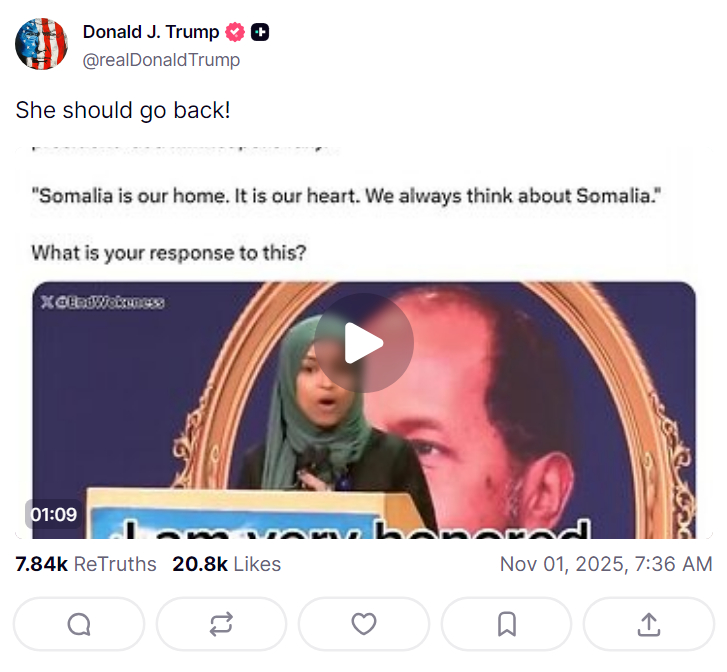727x672 pixels.
Task: Open Donald J. Trump profile avatar
Action: coord(41,44)
